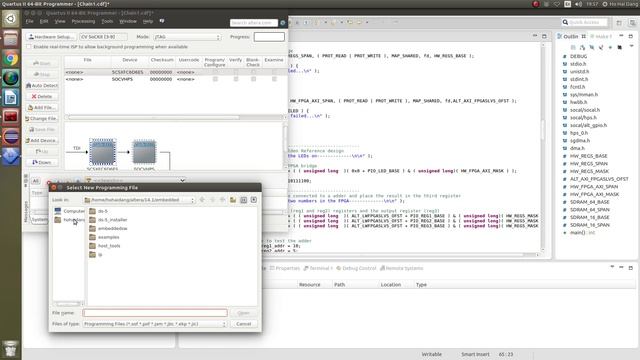Click Cancel in the file dialog
The width and height of the screenshot is (640, 360).
244,324
